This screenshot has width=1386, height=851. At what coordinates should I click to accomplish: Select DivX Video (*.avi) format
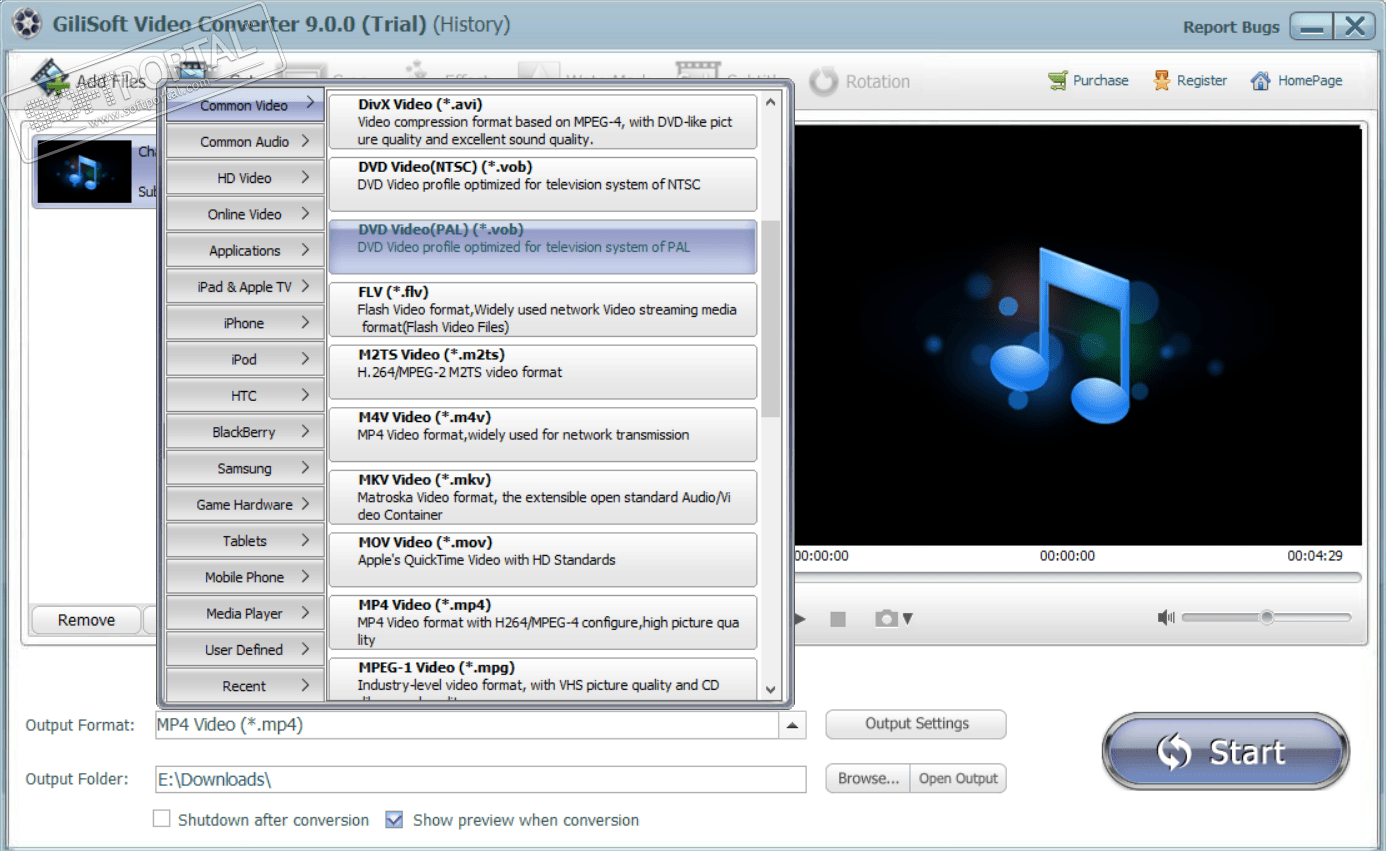[x=543, y=122]
